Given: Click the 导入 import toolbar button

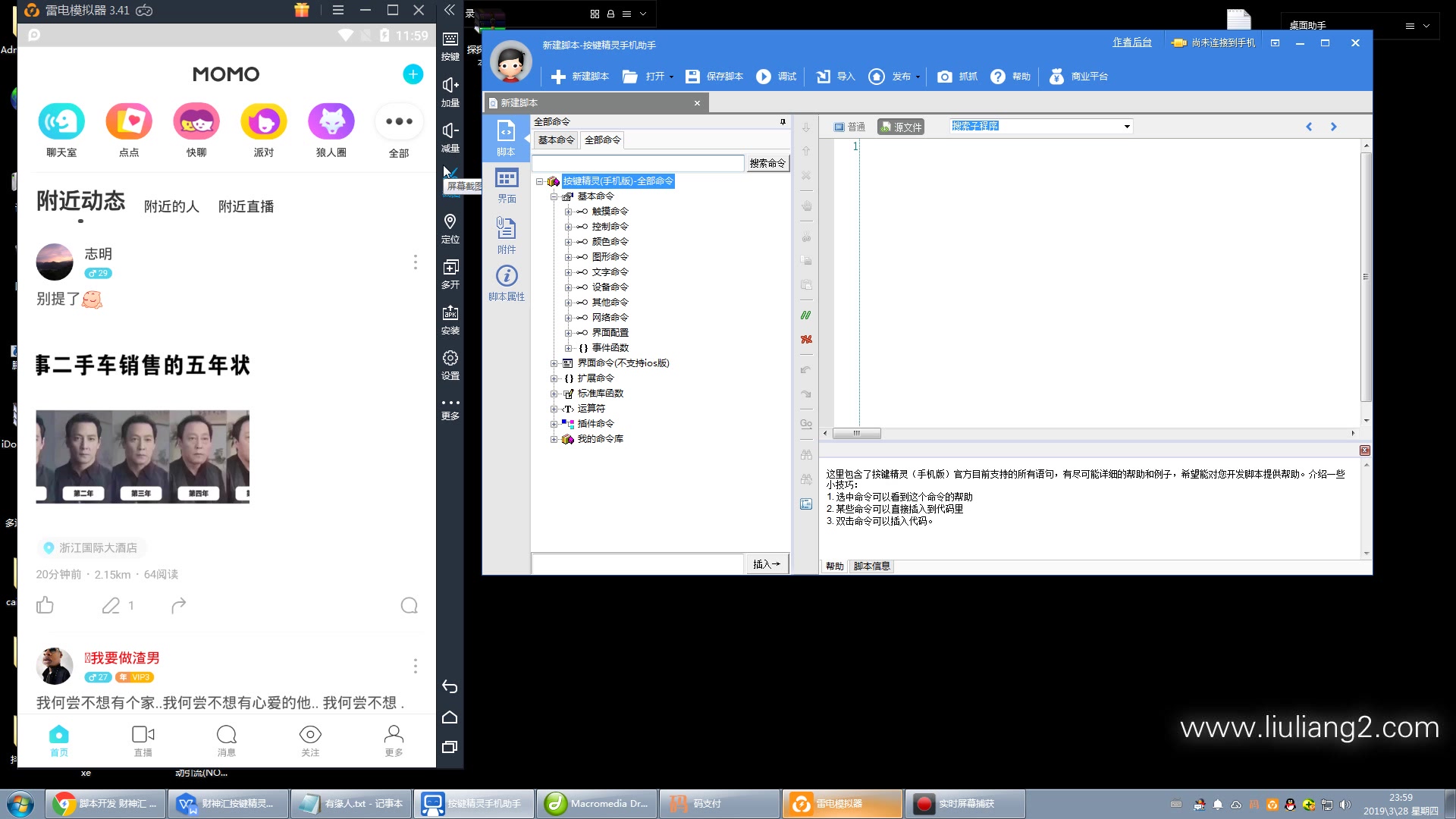Looking at the screenshot, I should coord(836,77).
